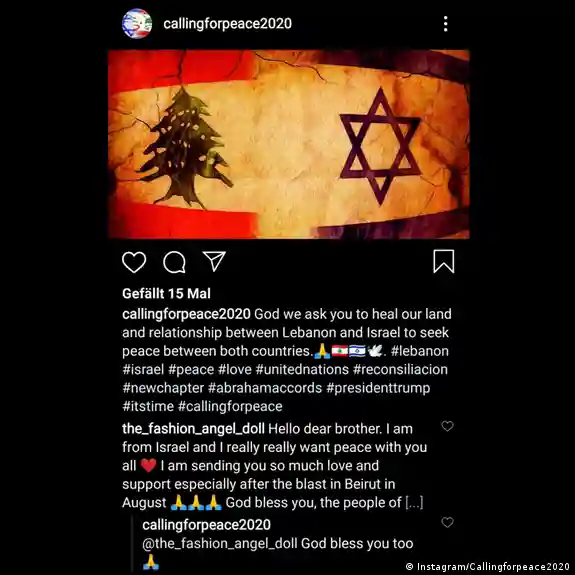575x575 pixels.
Task: View likes list 'Gefällt 15 Mal'
Action: click(x=166, y=293)
